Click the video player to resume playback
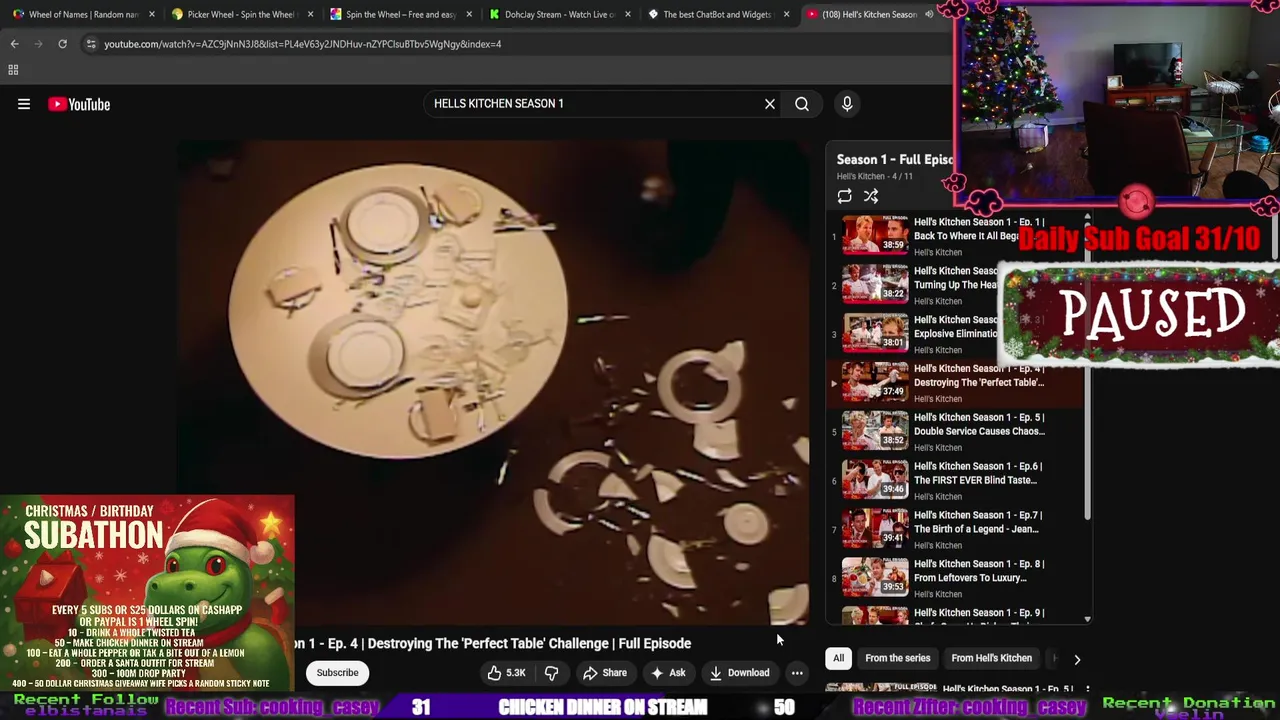The width and height of the screenshot is (1280, 720). [x=494, y=383]
